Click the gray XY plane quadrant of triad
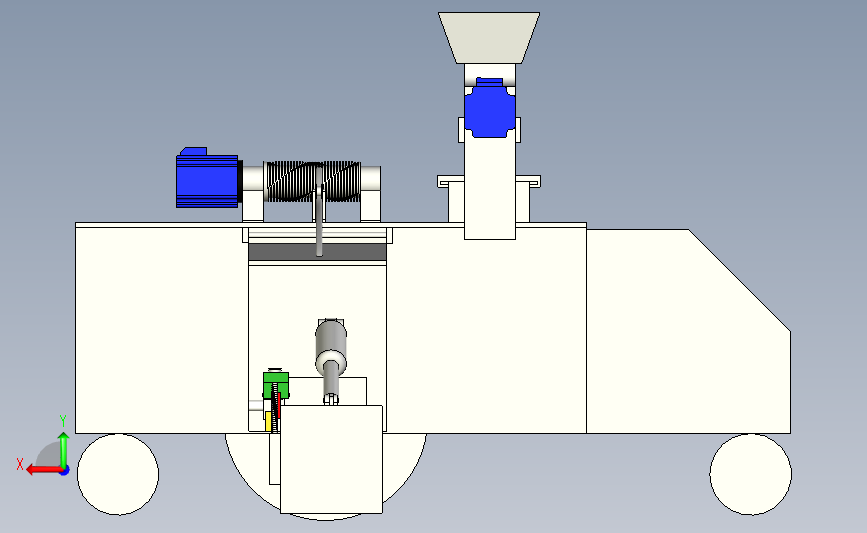Screen dimensions: 867x533 pyautogui.click(x=50, y=456)
